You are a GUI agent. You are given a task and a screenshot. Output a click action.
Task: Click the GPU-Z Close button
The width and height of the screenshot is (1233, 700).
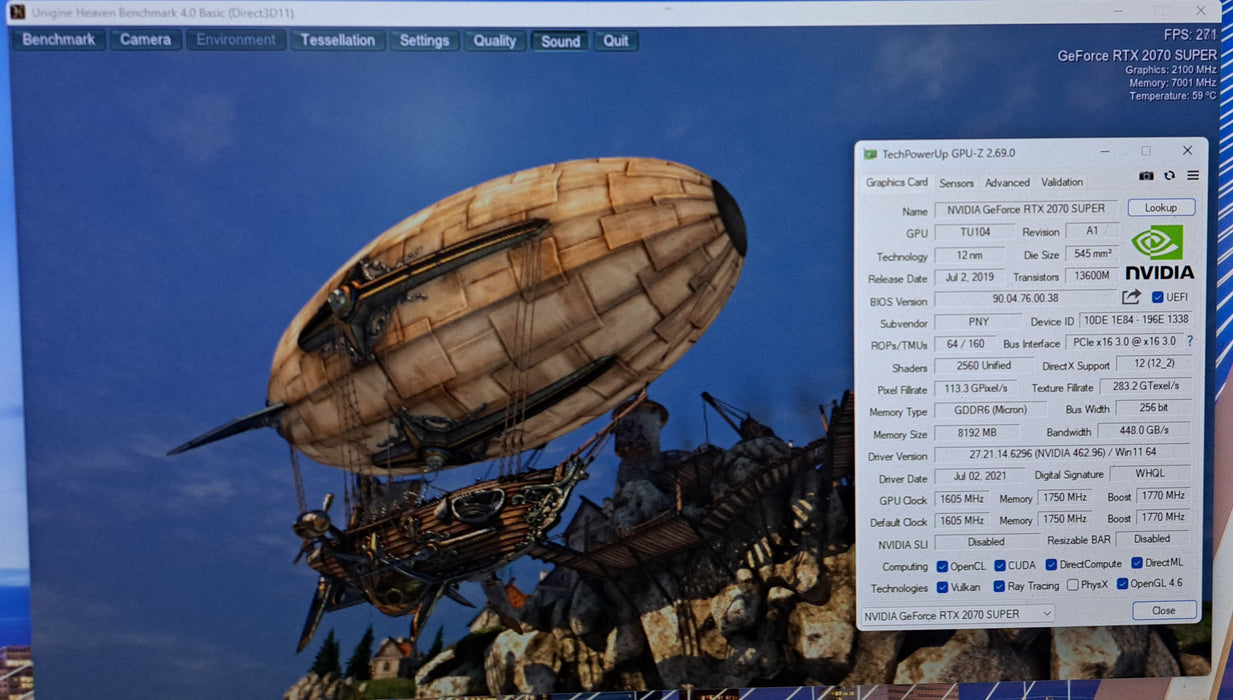[1164, 610]
